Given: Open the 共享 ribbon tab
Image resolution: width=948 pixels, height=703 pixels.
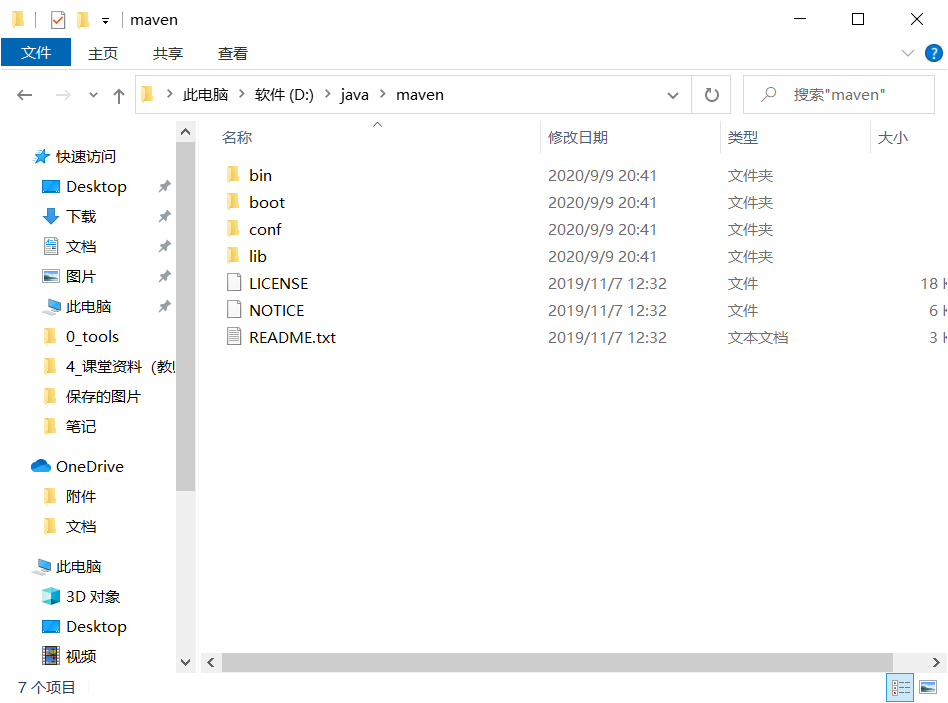Looking at the screenshot, I should tap(167, 53).
